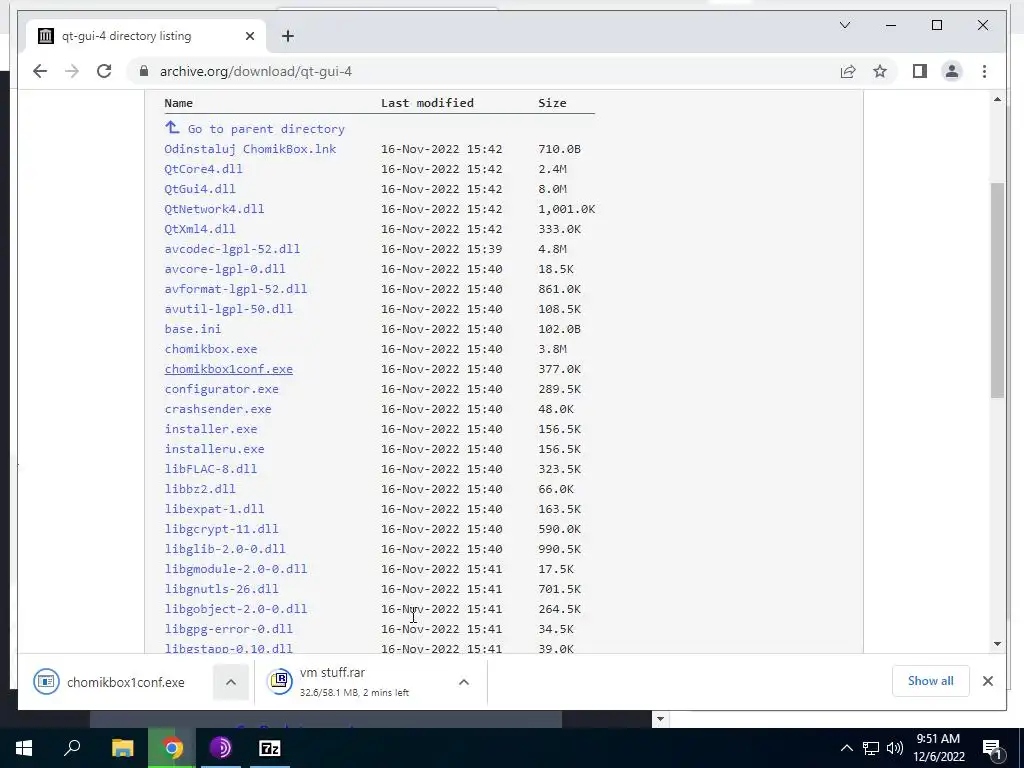Download crashsender.exe
1024x768 pixels.
click(x=217, y=409)
